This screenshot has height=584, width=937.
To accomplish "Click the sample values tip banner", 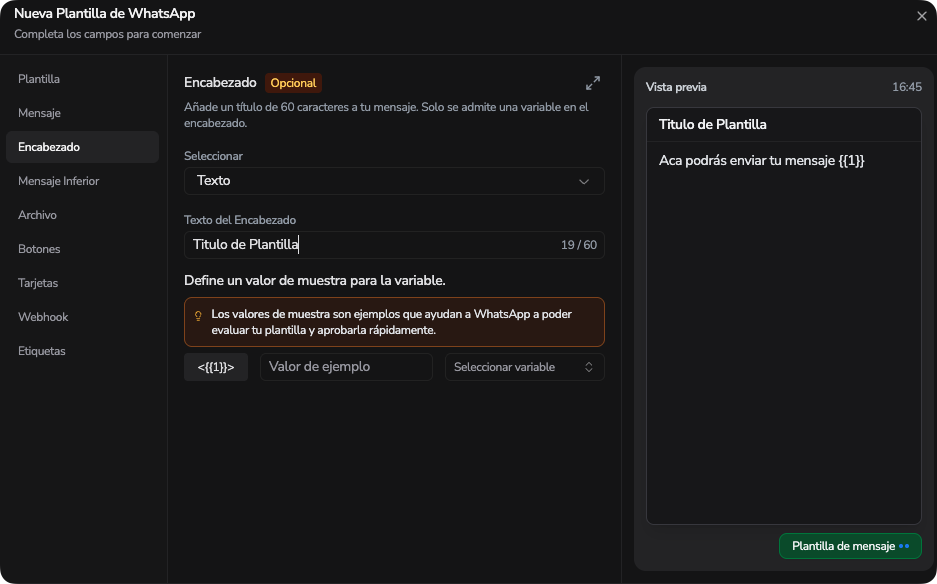I will (x=394, y=322).
